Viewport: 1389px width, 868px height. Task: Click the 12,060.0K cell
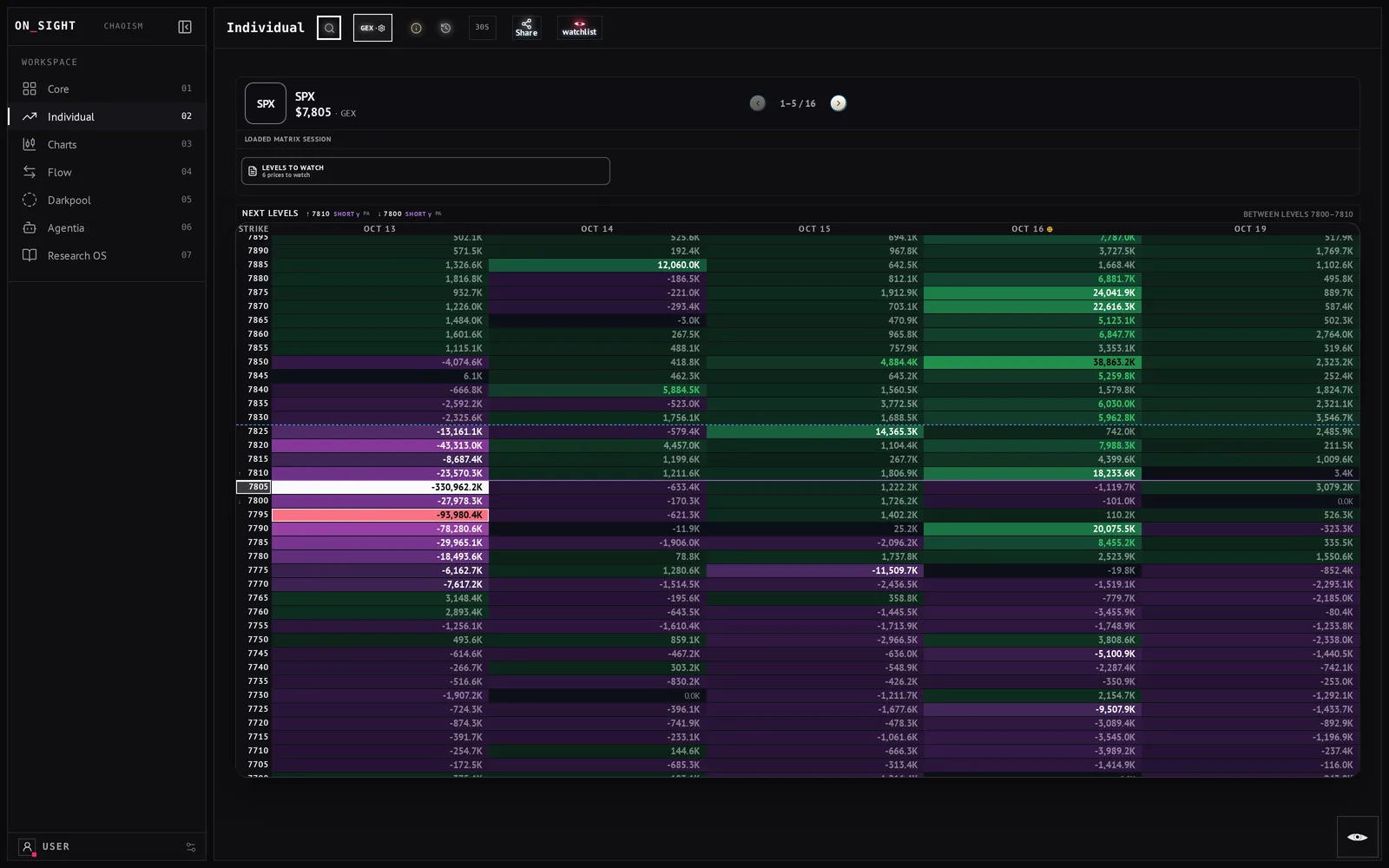pyautogui.click(x=597, y=265)
